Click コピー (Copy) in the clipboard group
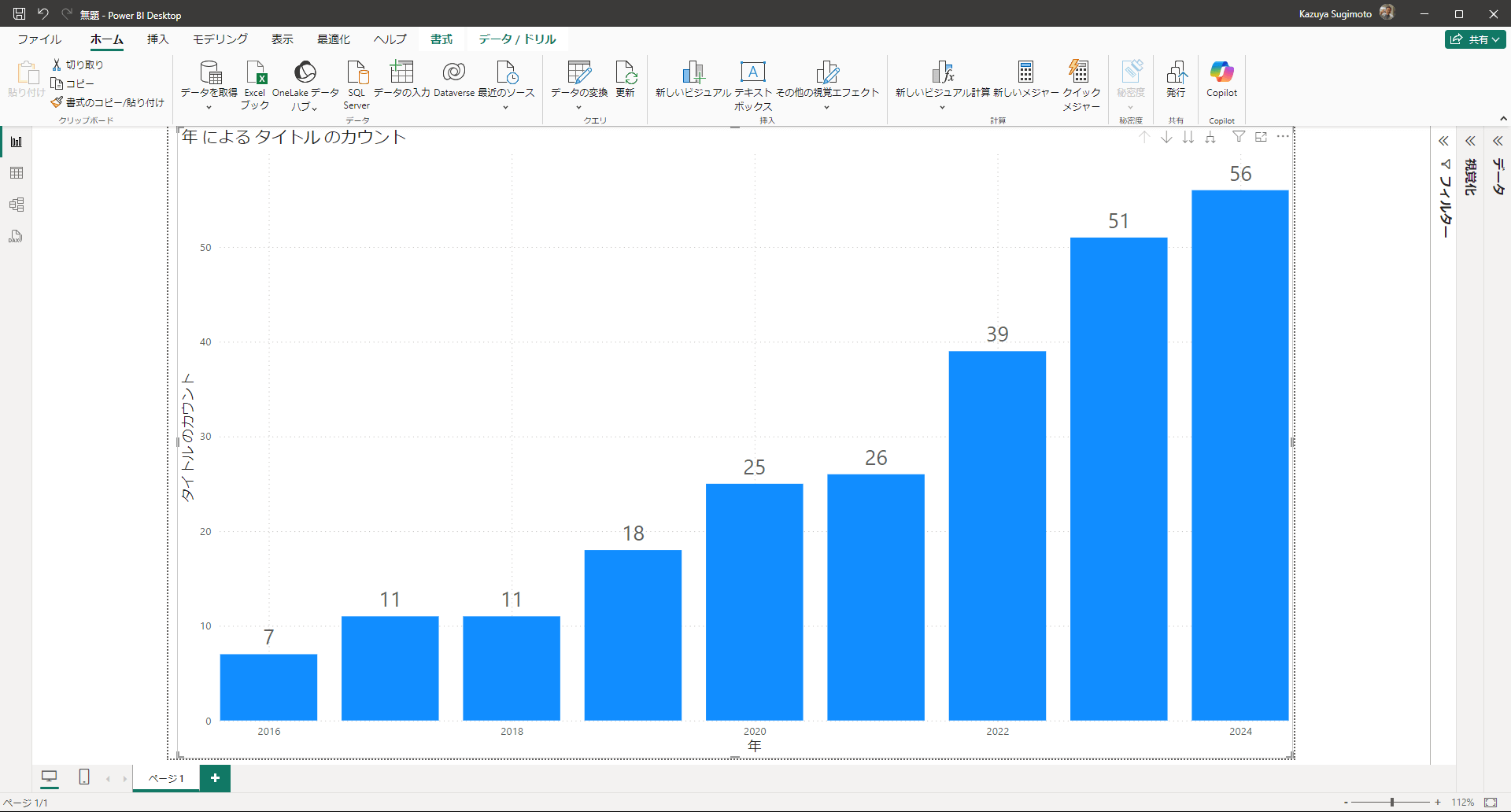 [72, 83]
